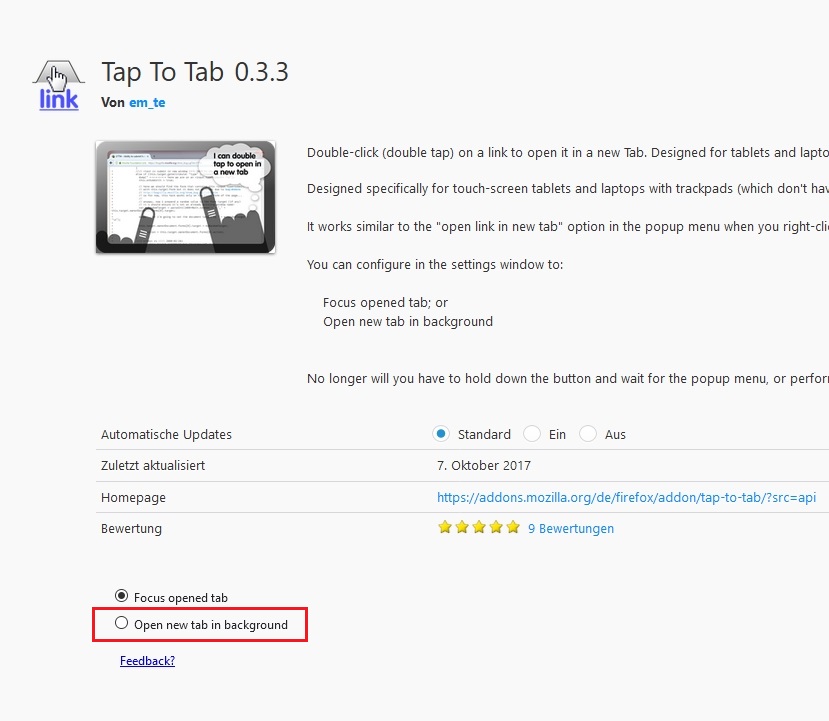Click the second rating star
This screenshot has height=721, width=829.
coord(462,527)
